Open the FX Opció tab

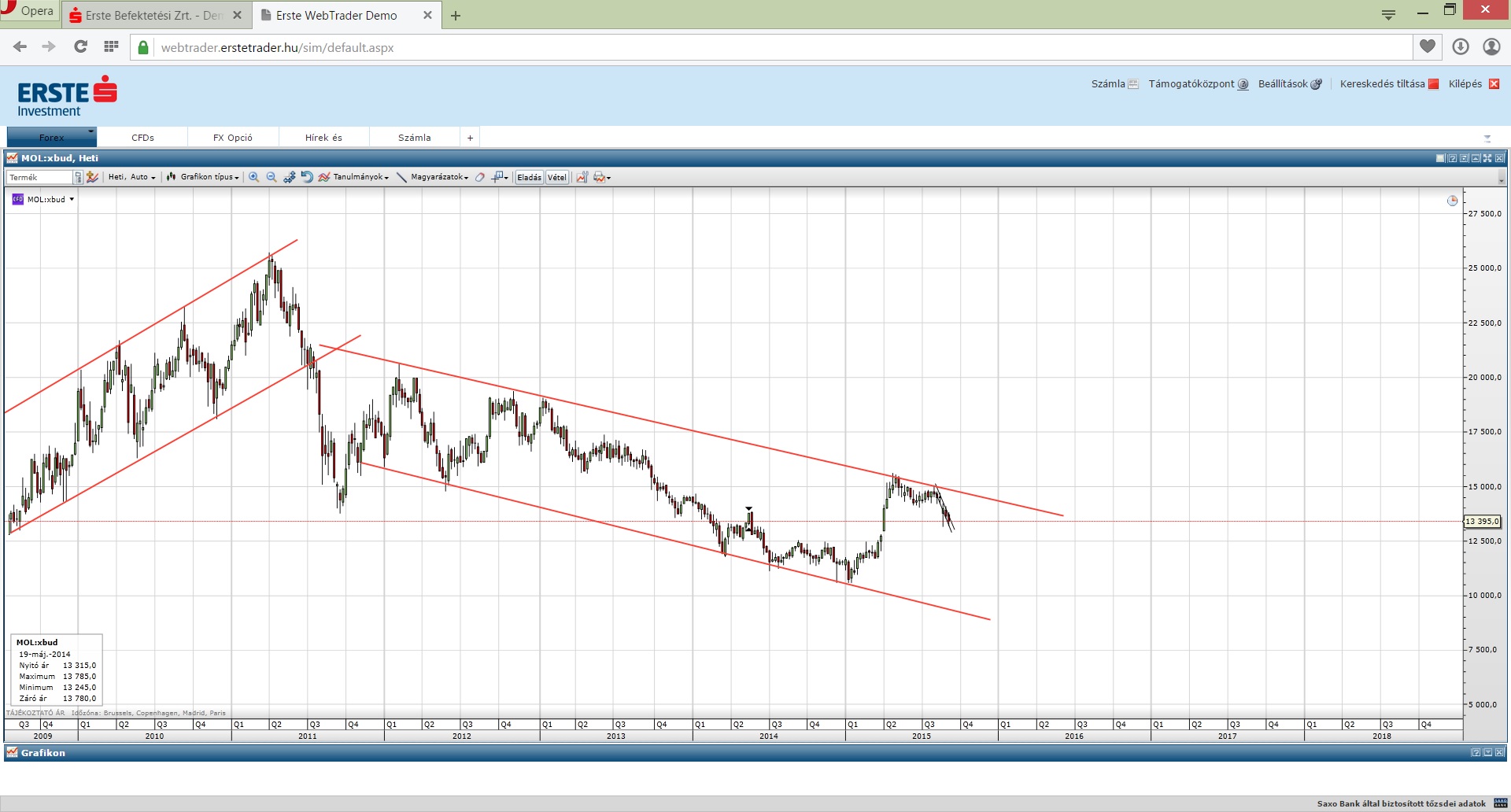coord(233,137)
